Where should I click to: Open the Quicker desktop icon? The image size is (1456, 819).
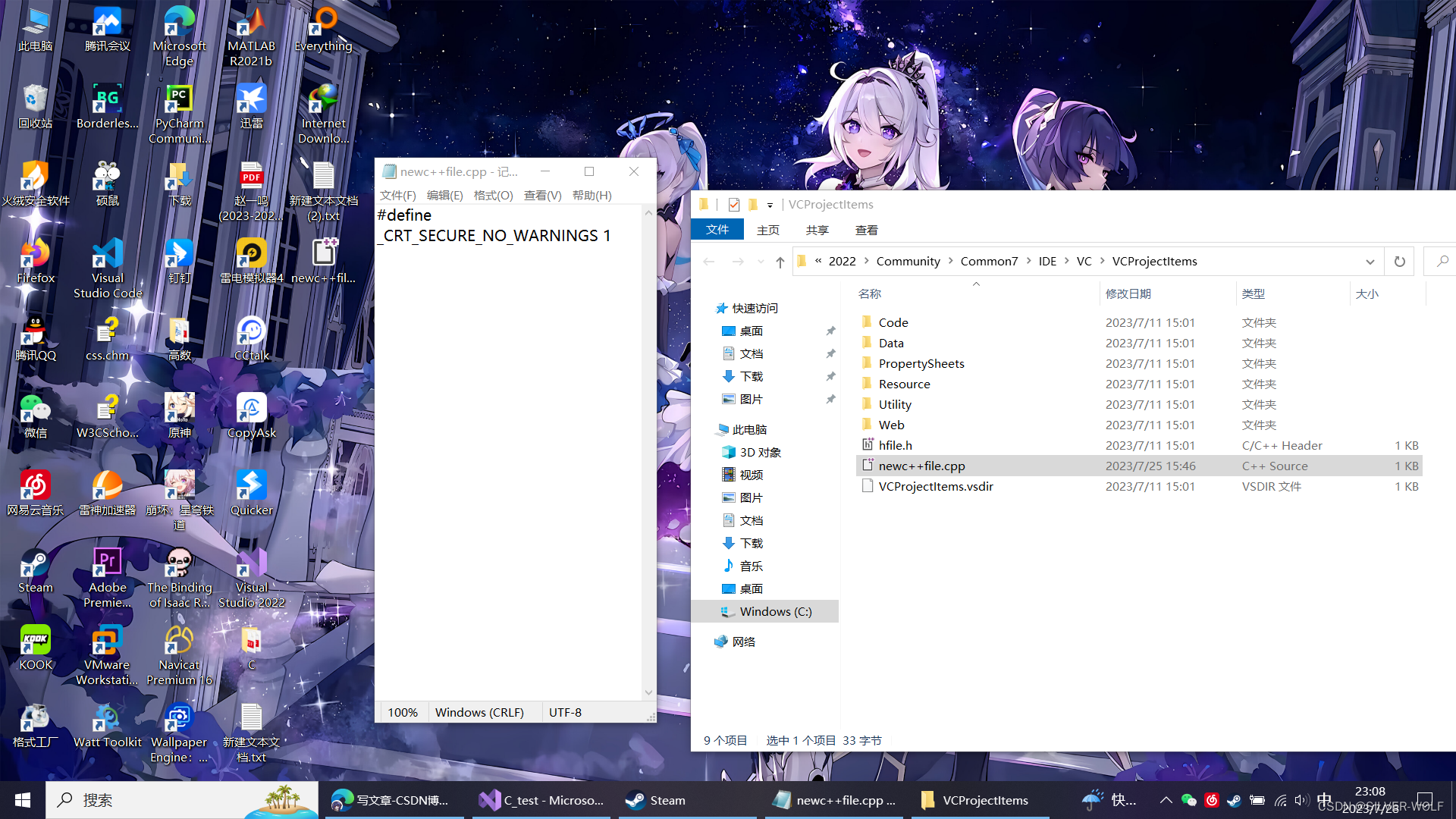tap(251, 494)
